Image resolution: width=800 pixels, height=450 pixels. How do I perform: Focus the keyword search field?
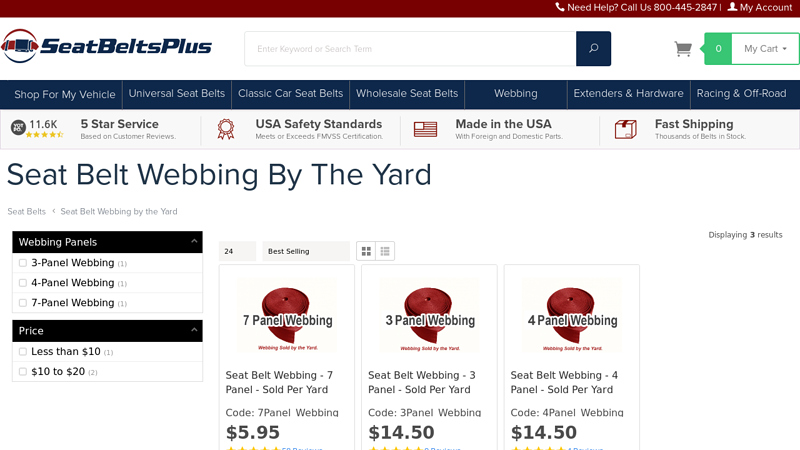(410, 48)
